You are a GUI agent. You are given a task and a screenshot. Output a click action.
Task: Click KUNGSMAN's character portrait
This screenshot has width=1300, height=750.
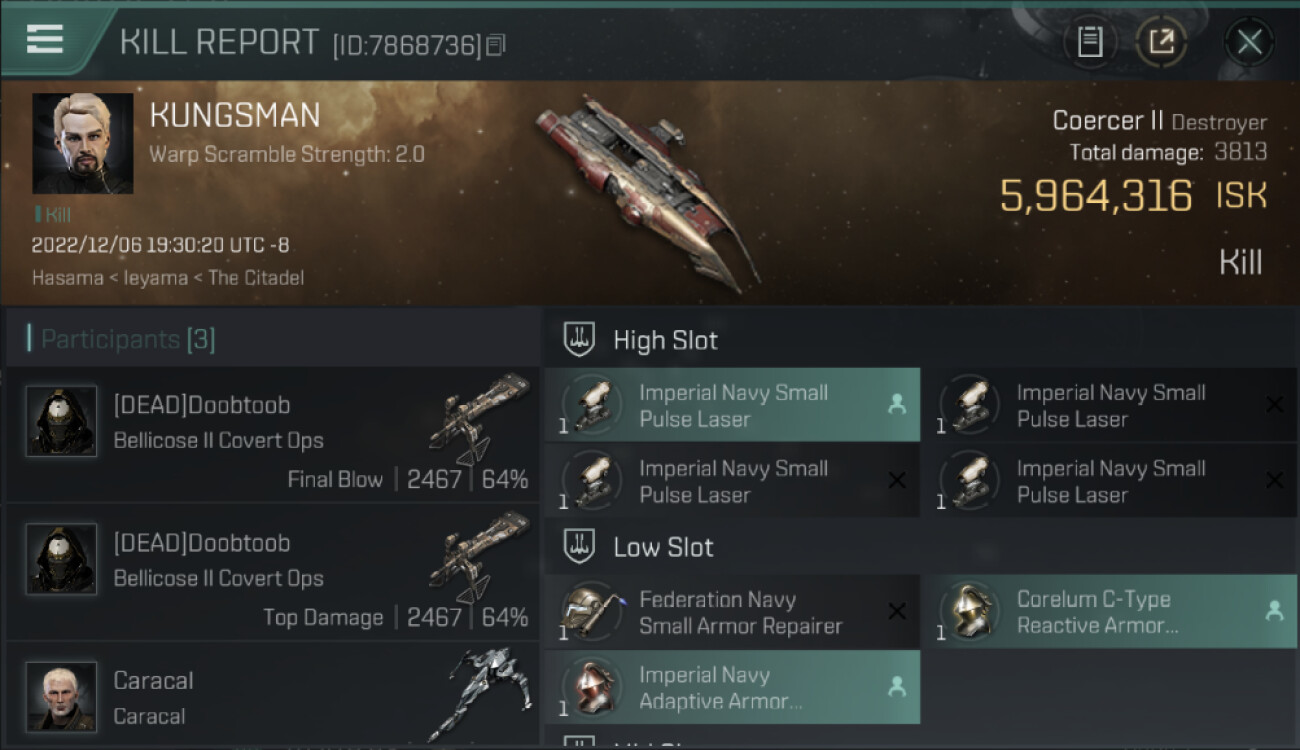coord(82,143)
